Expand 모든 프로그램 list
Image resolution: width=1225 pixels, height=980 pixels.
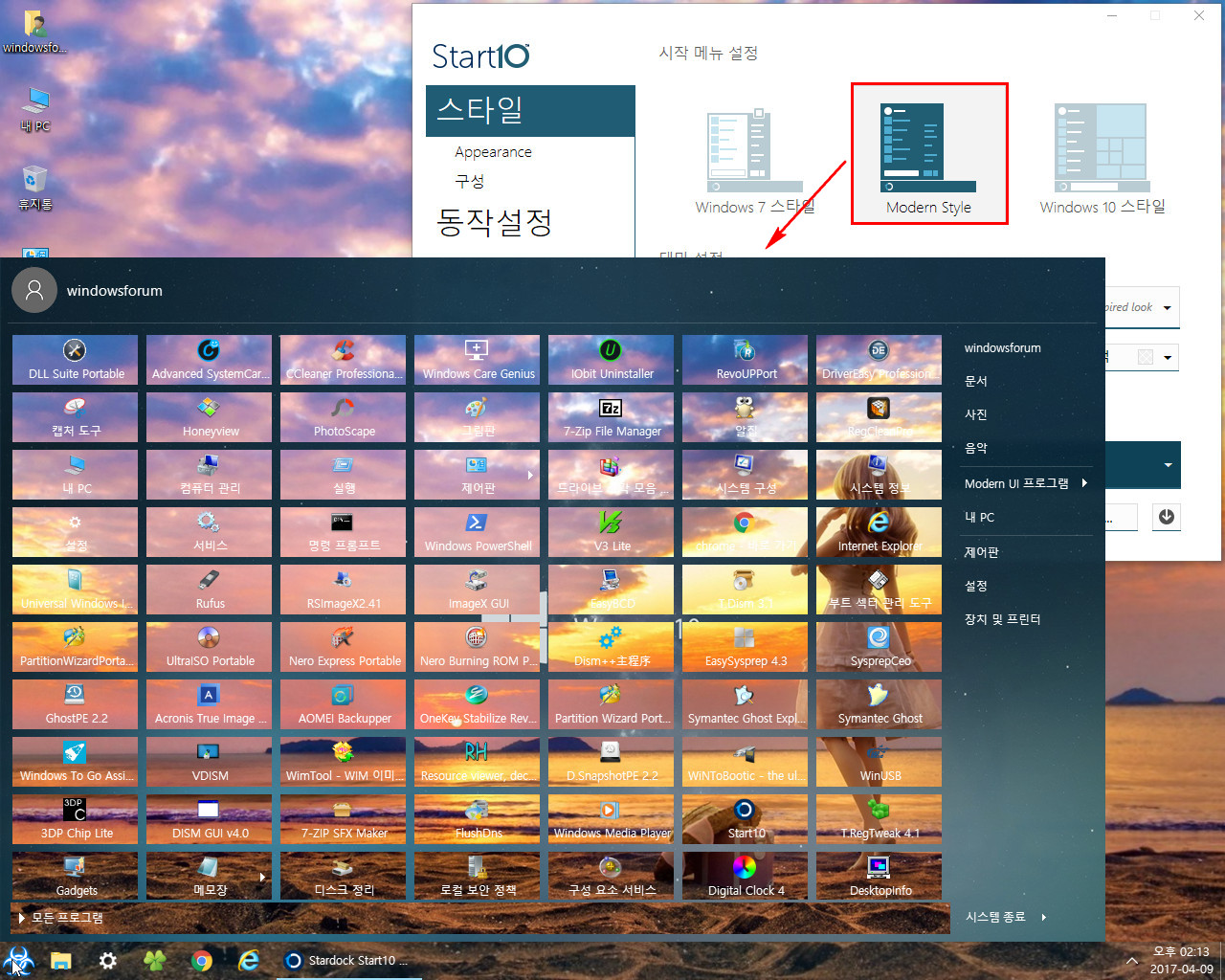pyautogui.click(x=60, y=918)
